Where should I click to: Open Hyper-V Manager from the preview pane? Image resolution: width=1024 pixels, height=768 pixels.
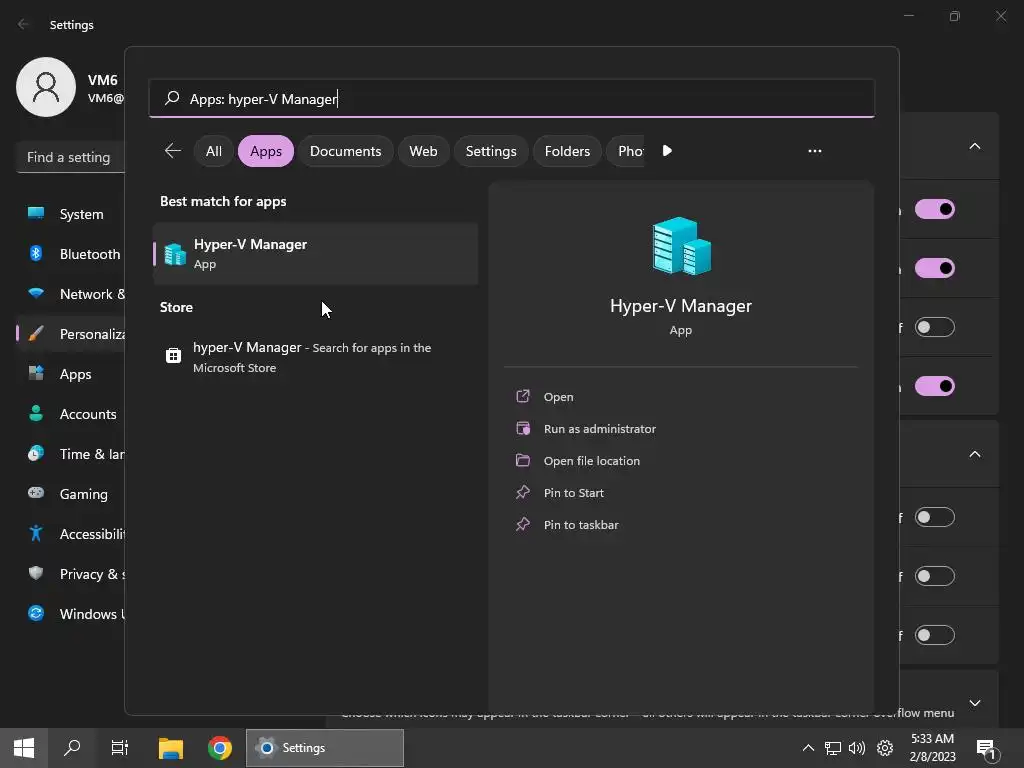(558, 396)
